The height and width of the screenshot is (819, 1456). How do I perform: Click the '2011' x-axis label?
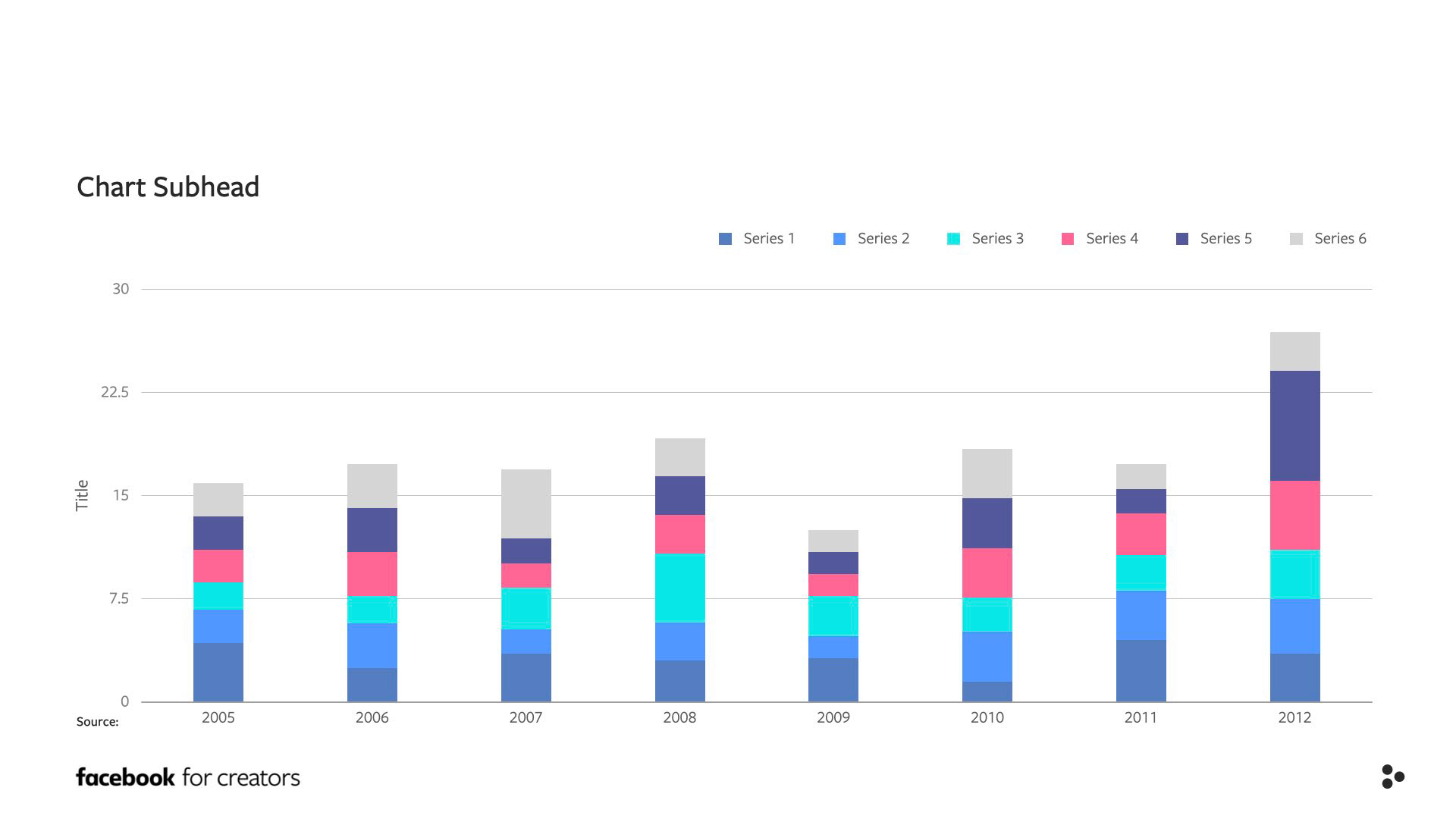1141,717
